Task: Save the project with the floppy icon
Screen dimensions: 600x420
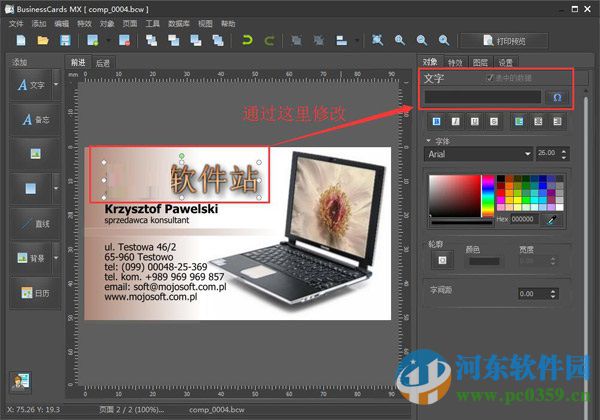Action: coord(65,40)
